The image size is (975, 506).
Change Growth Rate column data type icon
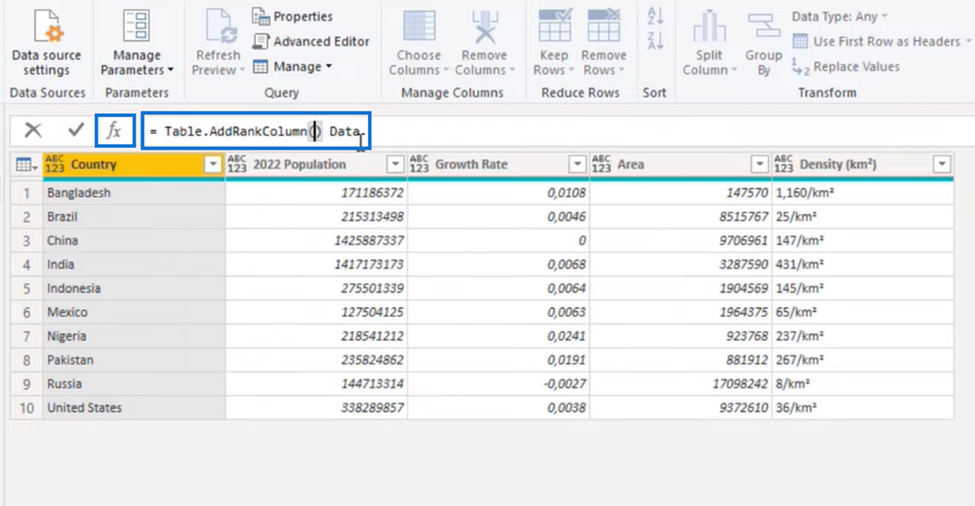(419, 164)
